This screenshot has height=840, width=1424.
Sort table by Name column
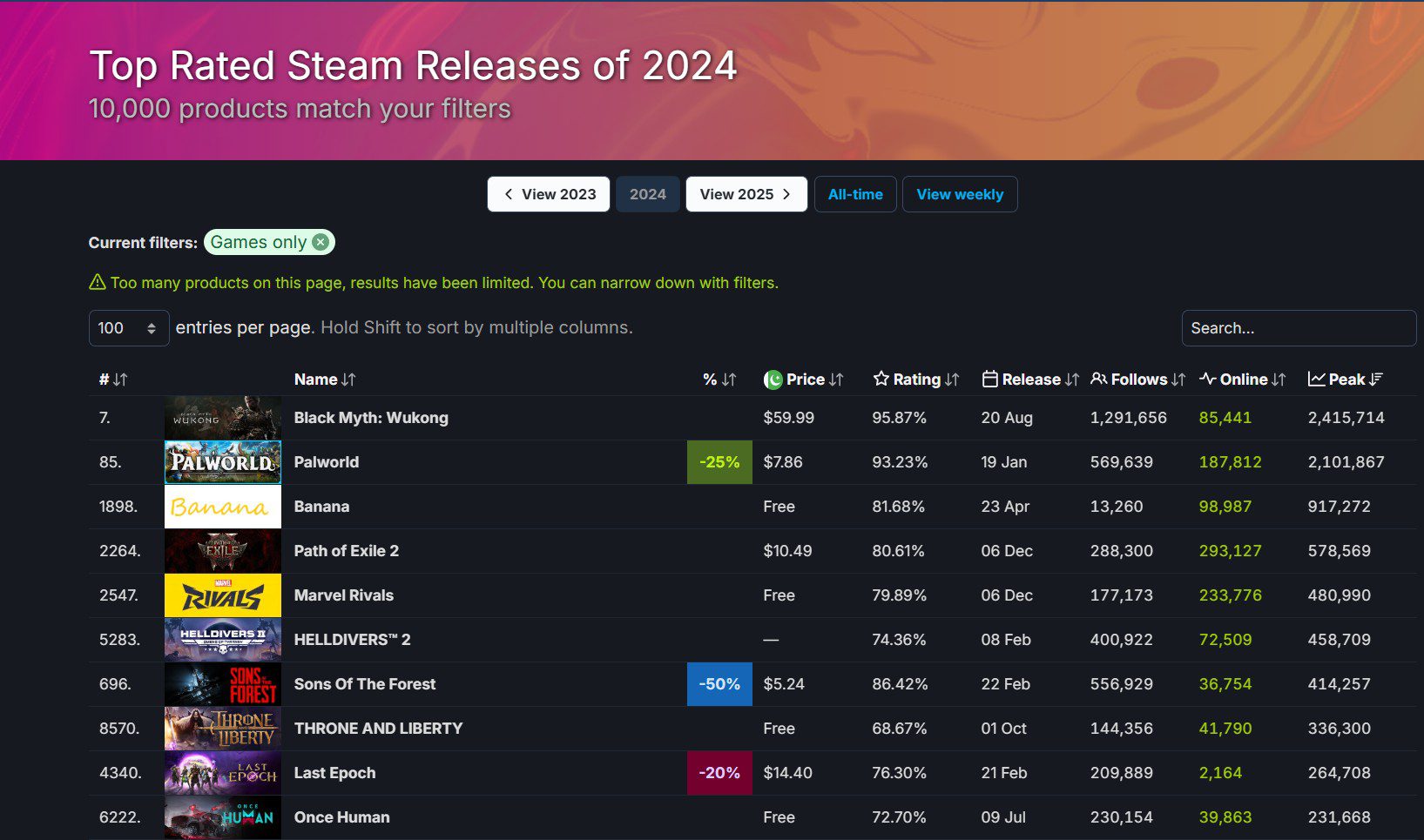click(324, 380)
